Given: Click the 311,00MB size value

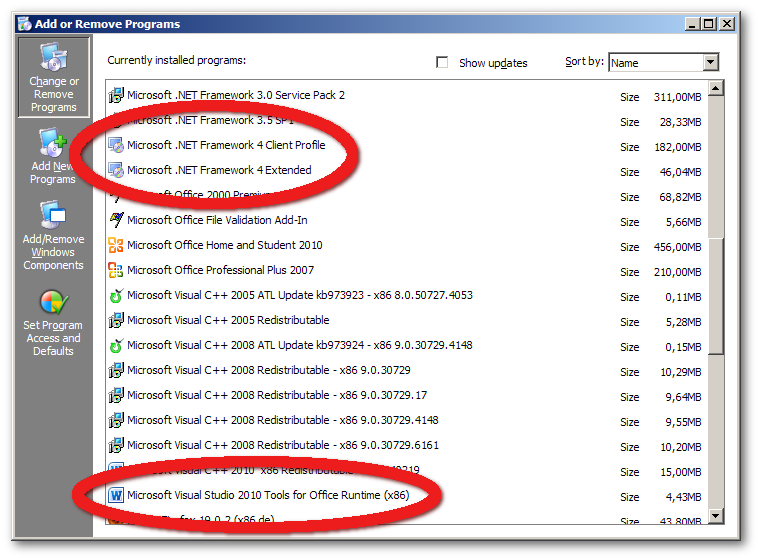Looking at the screenshot, I should point(677,97).
